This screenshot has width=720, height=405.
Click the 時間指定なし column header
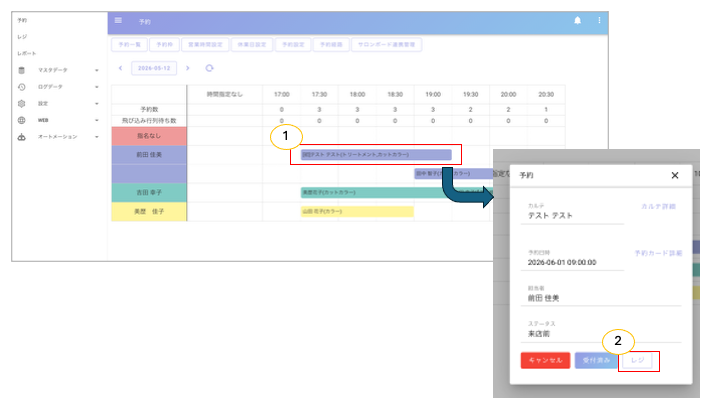(x=225, y=94)
